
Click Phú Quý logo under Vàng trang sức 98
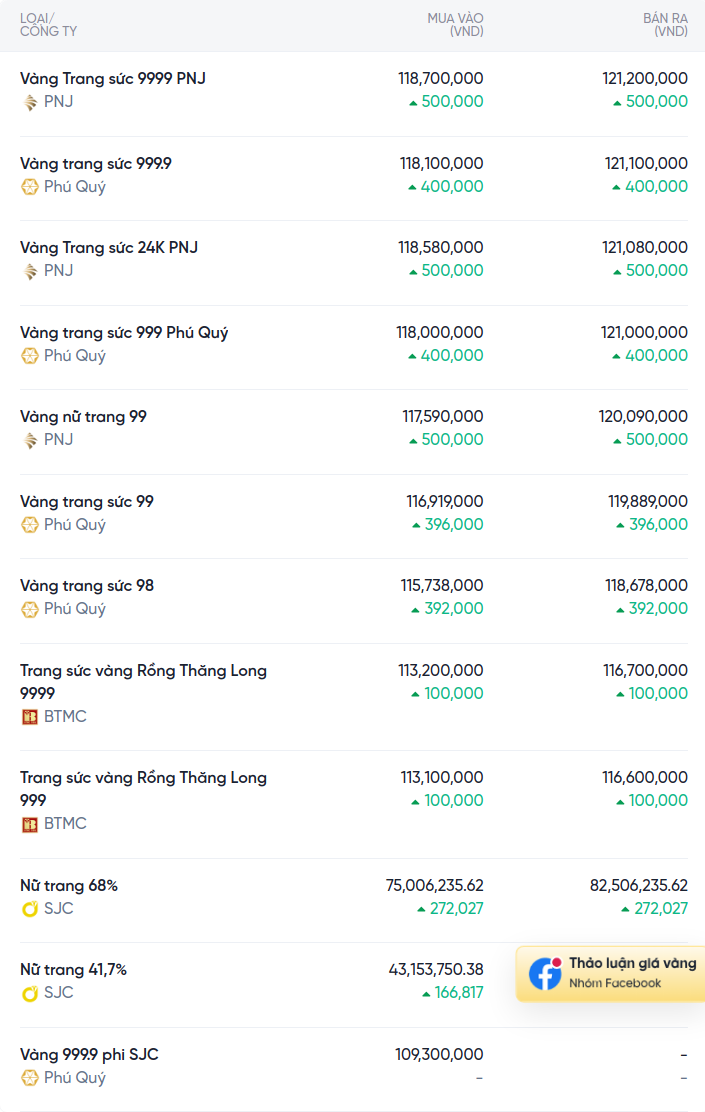pos(30,609)
